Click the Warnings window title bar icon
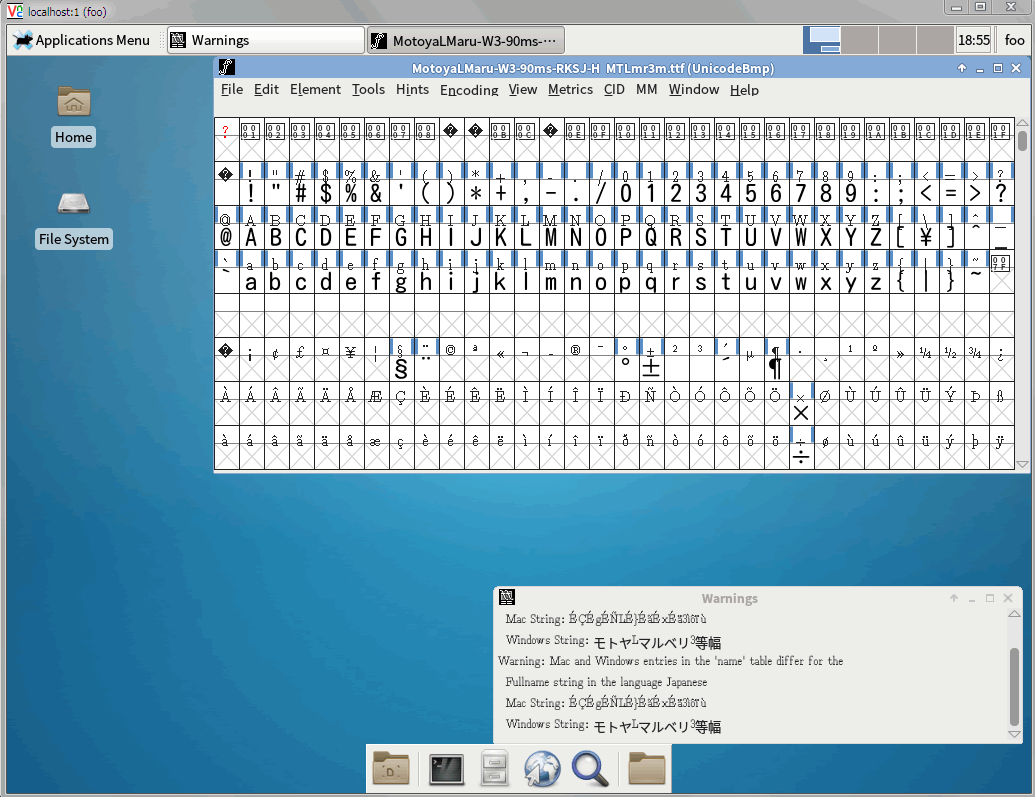This screenshot has height=797, width=1035. click(507, 597)
